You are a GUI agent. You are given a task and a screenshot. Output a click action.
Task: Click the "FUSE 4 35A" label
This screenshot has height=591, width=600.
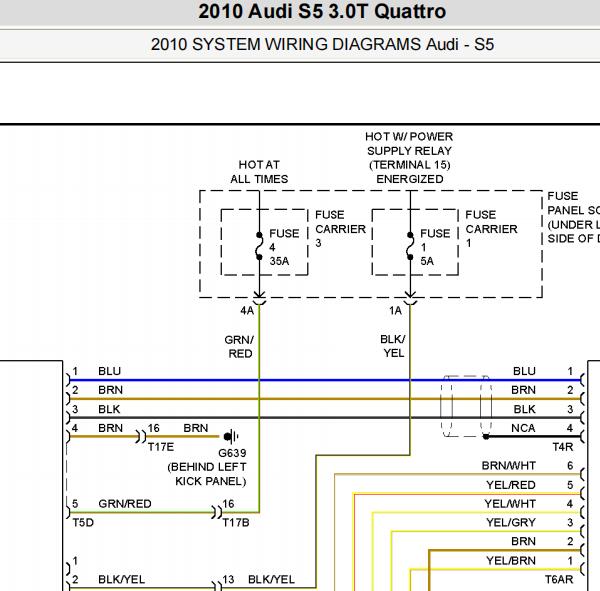tap(284, 247)
